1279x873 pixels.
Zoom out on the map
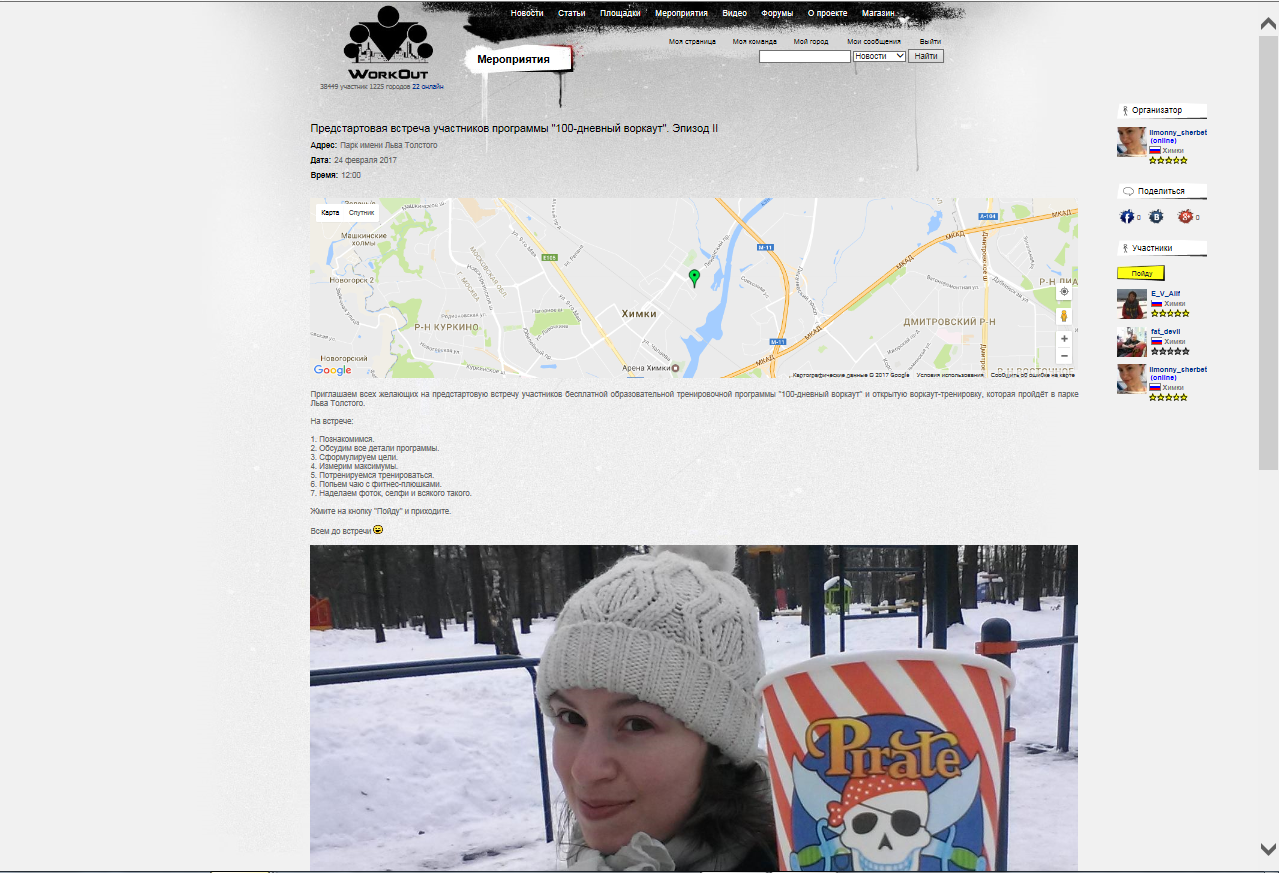coord(1064,356)
